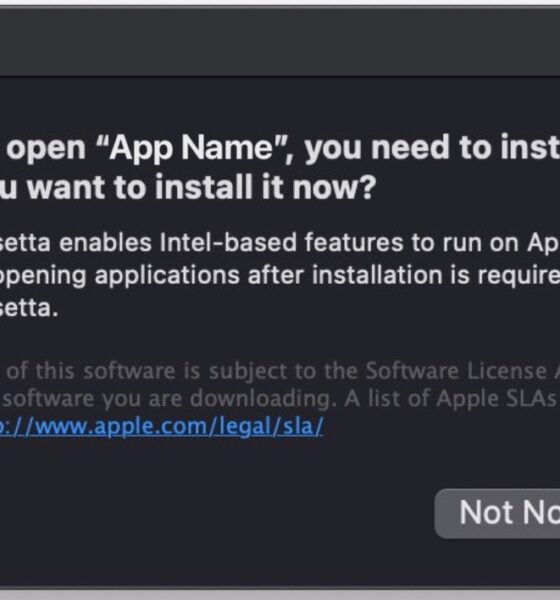The image size is (560, 600).
Task: Click the word "downloading" in the grey notice
Action: [x=260, y=399]
